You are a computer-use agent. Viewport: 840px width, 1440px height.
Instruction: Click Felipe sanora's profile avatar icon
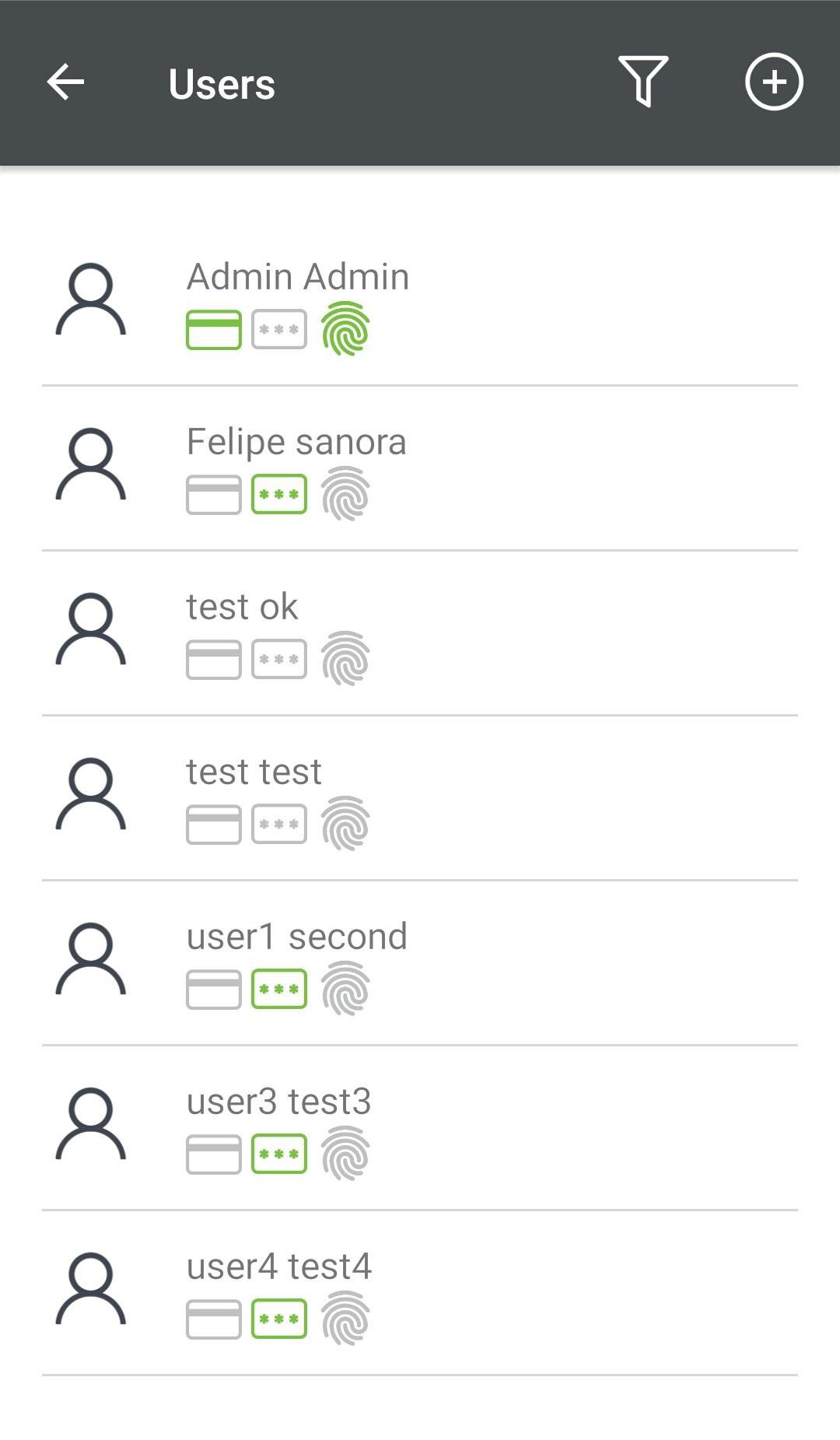(91, 464)
